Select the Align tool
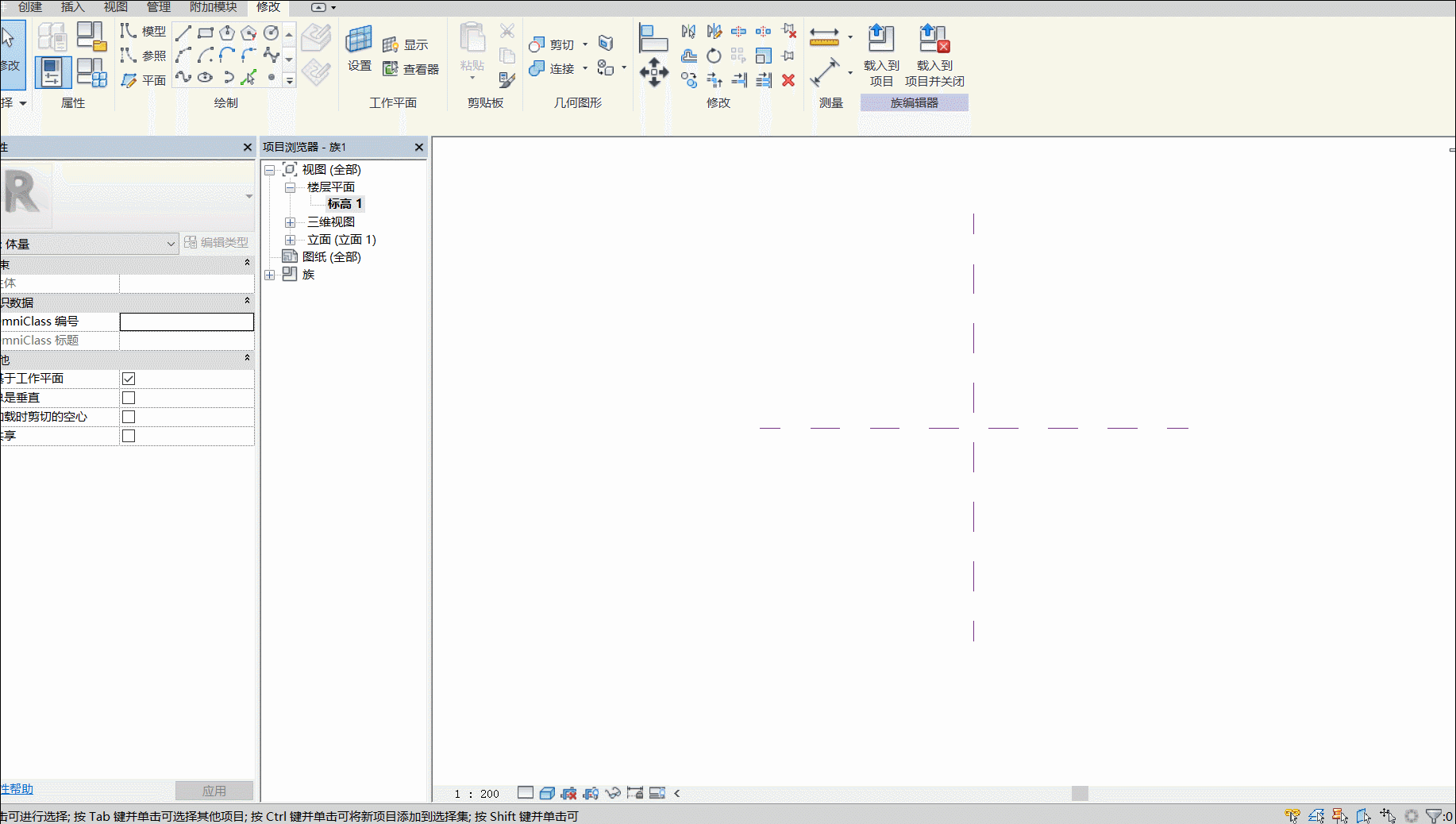The width and height of the screenshot is (1456, 824). click(x=653, y=38)
